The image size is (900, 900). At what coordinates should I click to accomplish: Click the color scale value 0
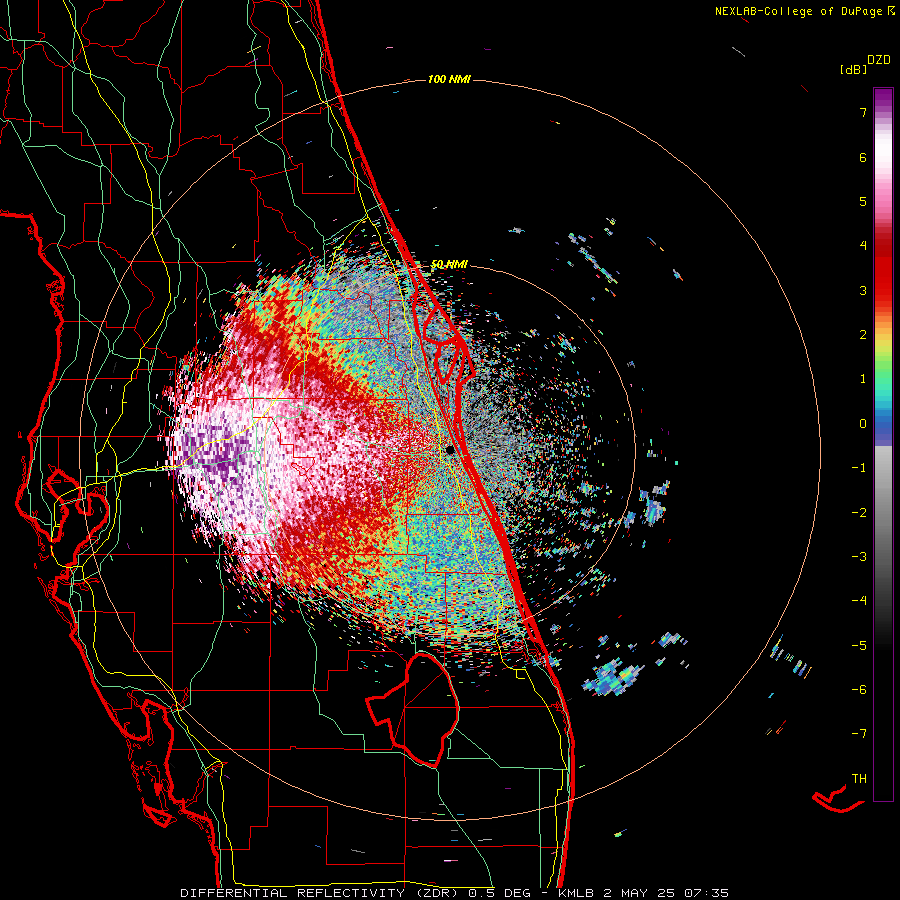pyautogui.click(x=863, y=424)
